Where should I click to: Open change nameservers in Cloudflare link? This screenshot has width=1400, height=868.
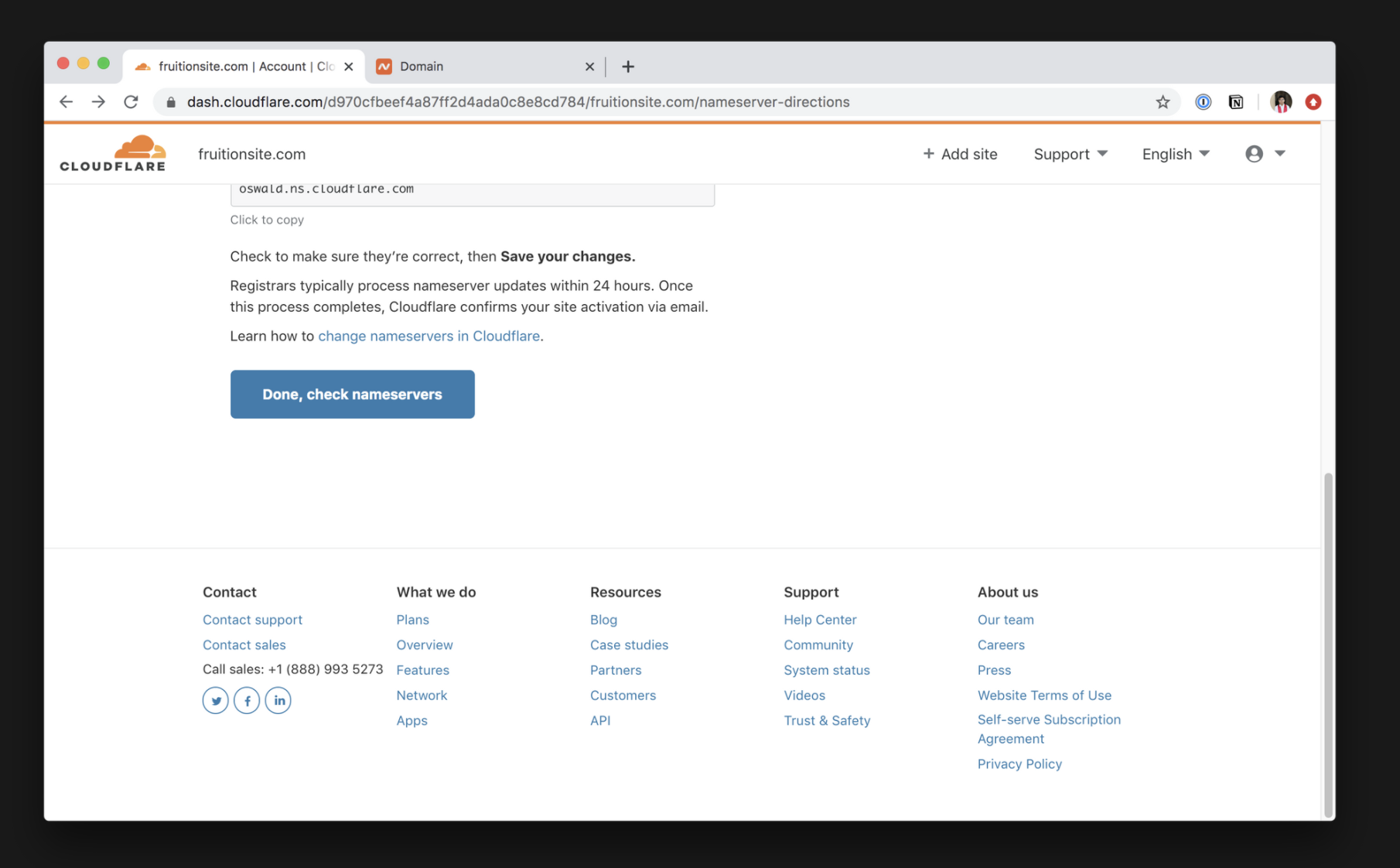click(429, 337)
